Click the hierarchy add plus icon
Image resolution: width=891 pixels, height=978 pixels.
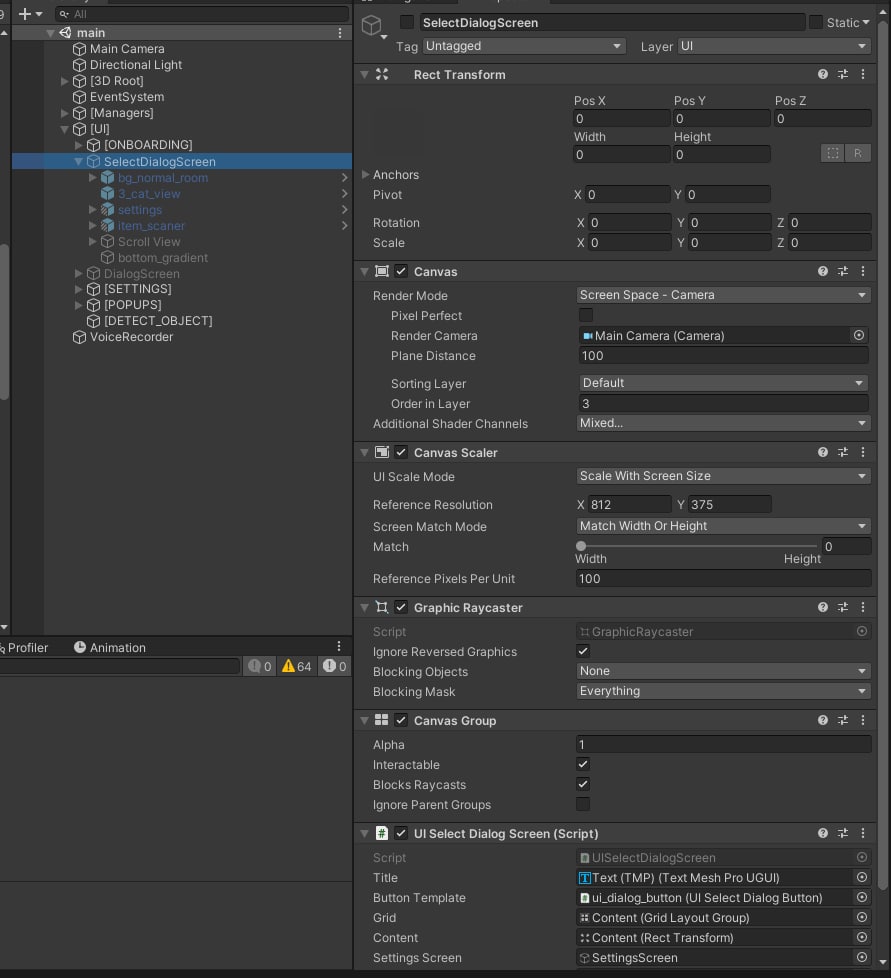click(x=25, y=14)
